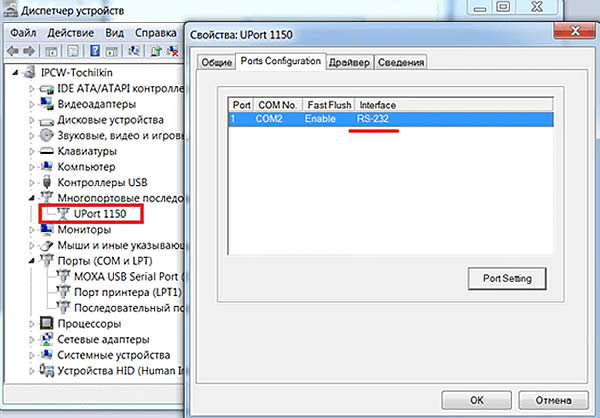Click the Контроллеры USB plug icon

coord(47,182)
